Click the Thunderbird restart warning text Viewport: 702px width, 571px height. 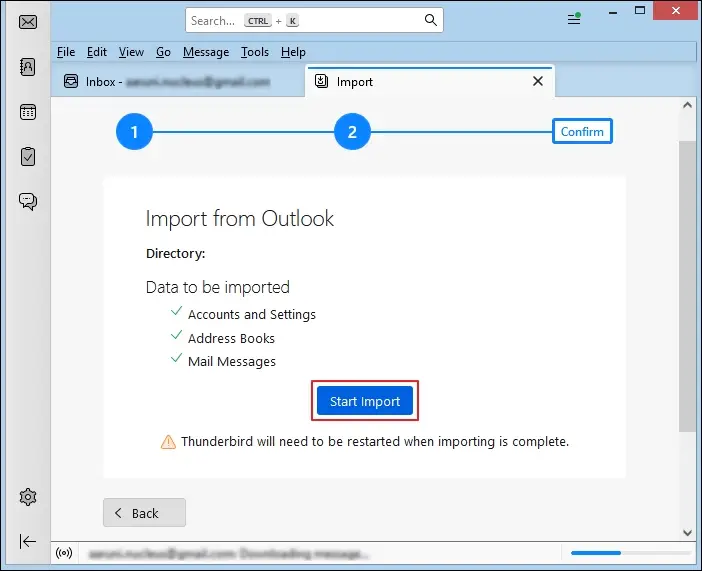click(375, 442)
